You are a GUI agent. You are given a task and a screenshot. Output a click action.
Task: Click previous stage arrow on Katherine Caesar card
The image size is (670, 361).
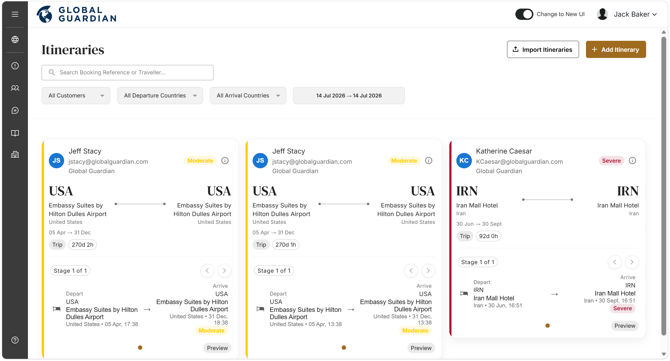coord(615,262)
